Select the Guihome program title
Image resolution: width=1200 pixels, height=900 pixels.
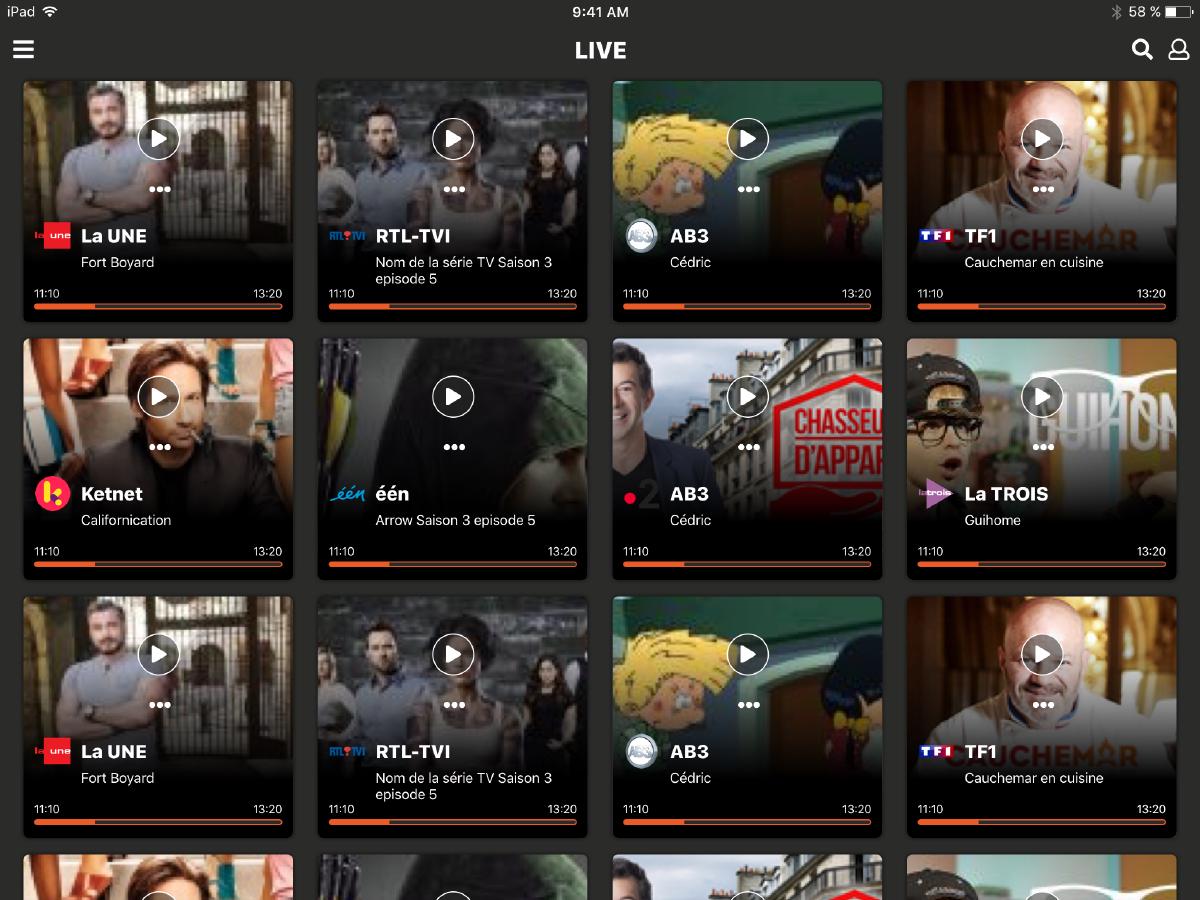[x=992, y=520]
